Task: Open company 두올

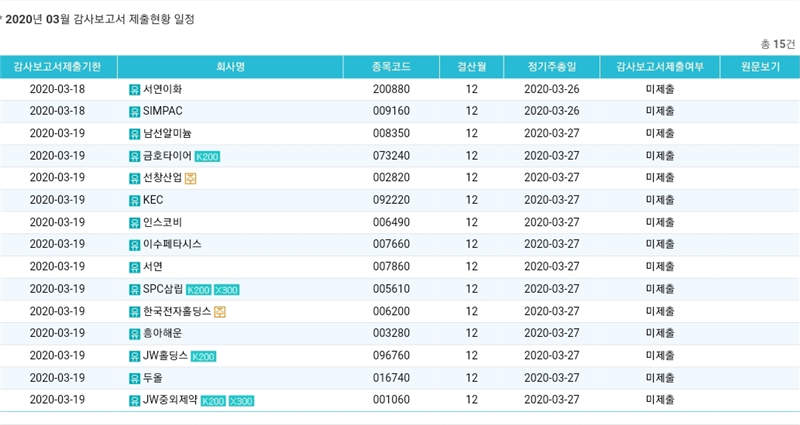Action: point(153,378)
